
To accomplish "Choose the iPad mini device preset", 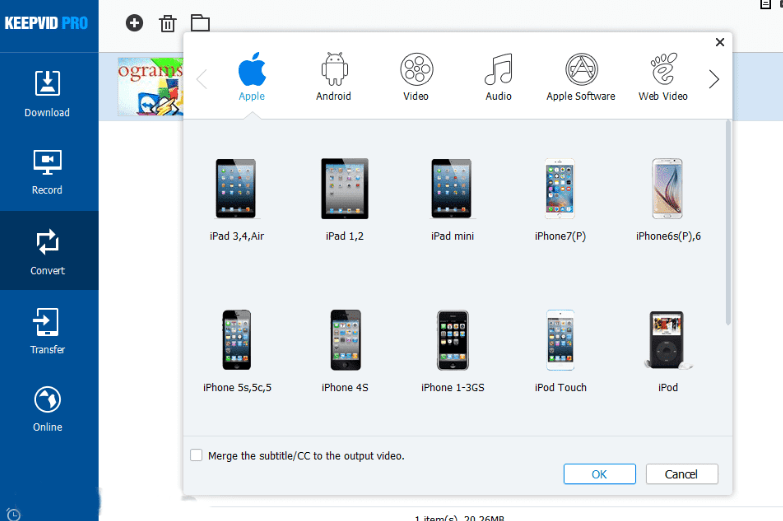I will point(452,200).
